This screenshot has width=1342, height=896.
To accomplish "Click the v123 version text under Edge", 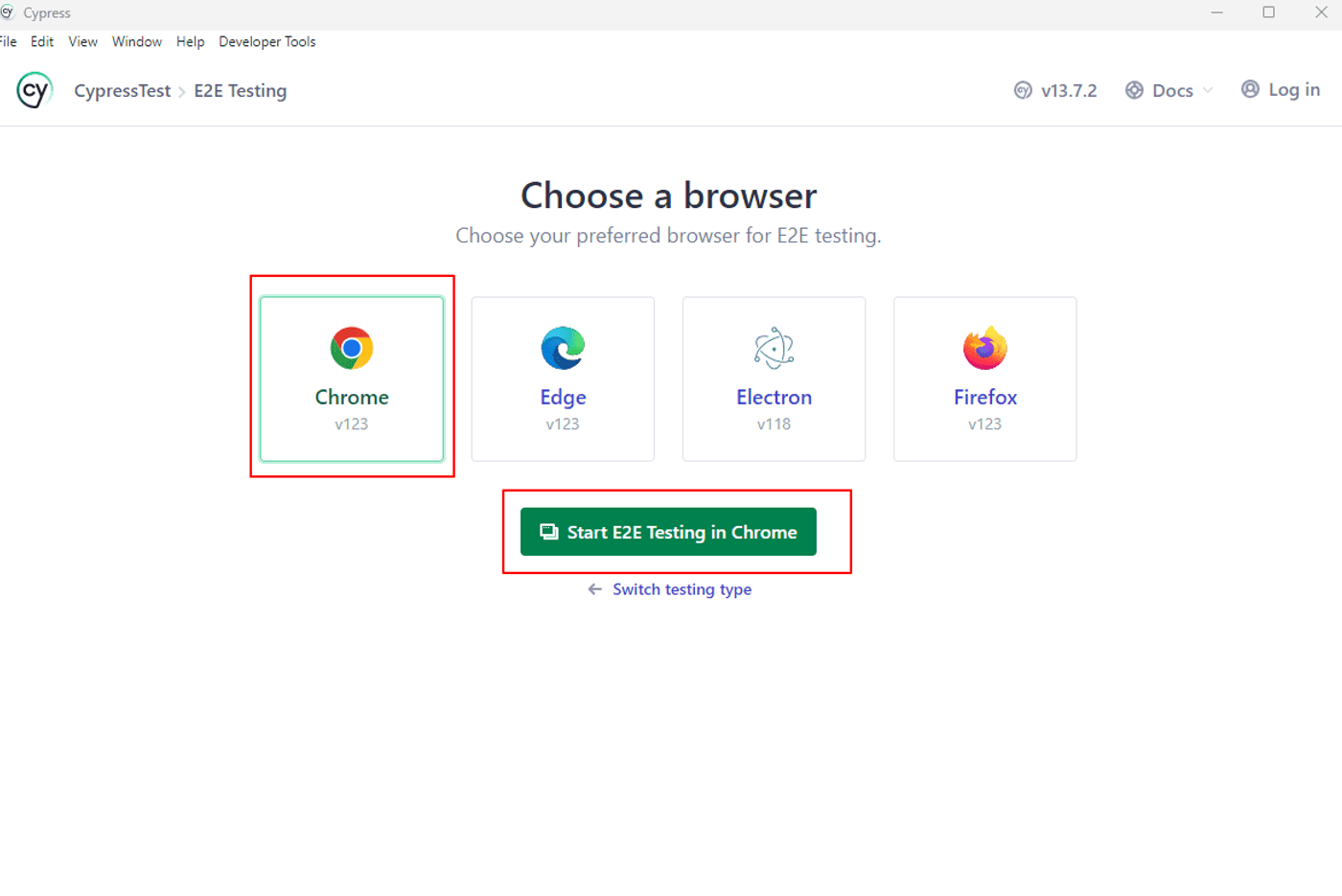I will click(x=563, y=424).
